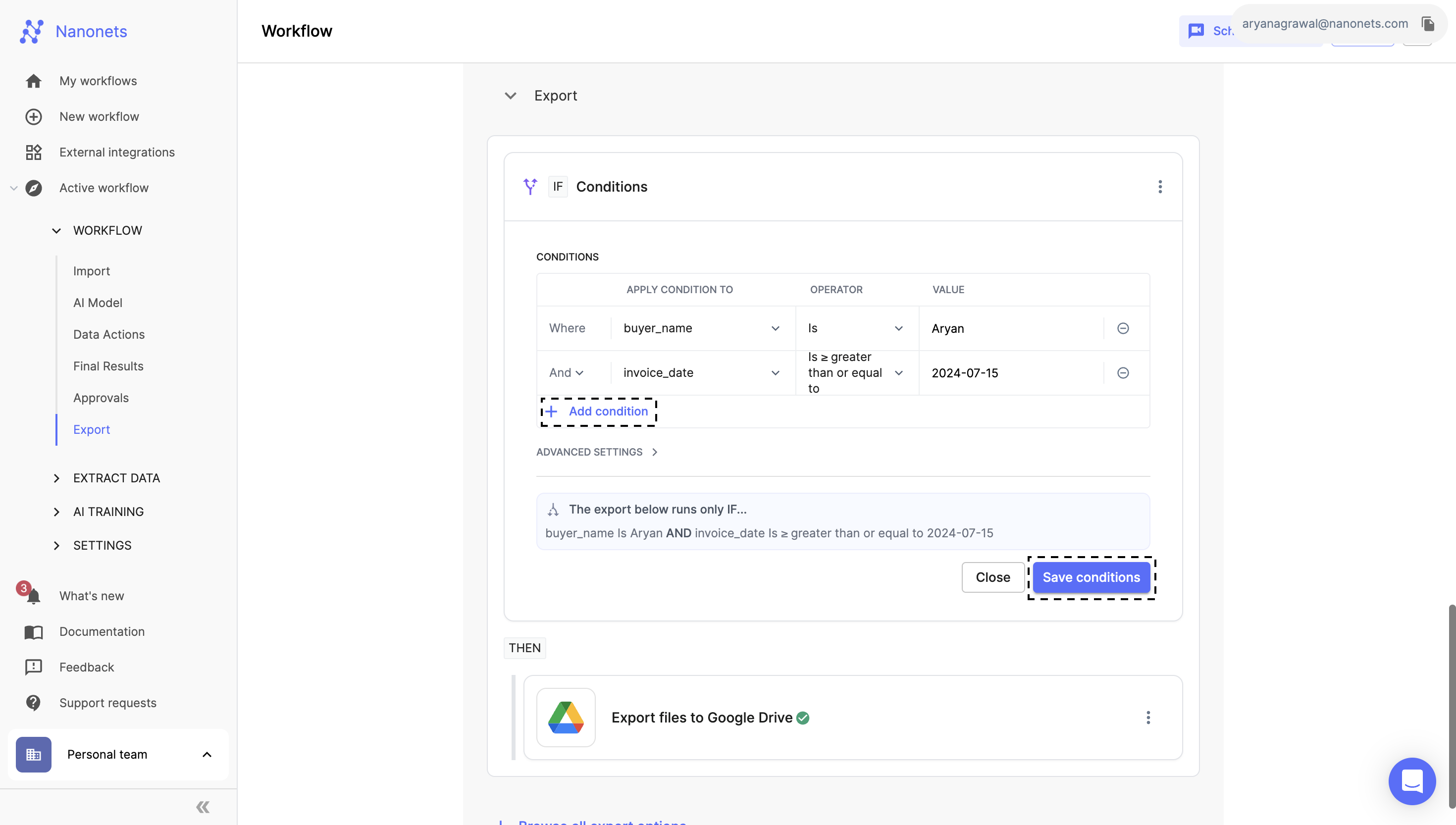This screenshot has width=1456, height=825.
Task: Click the Active workflow compass icon
Action: [33, 188]
